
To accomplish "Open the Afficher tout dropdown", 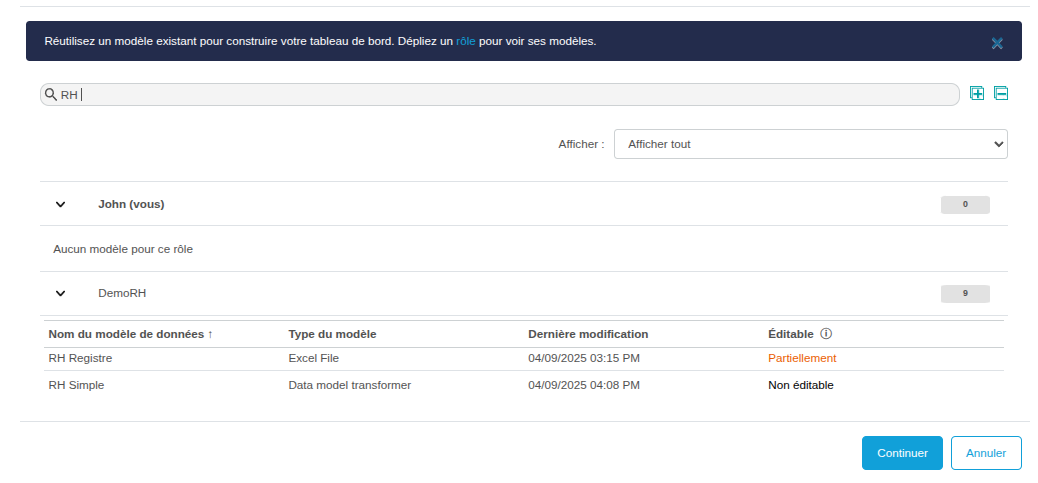I will pos(810,144).
